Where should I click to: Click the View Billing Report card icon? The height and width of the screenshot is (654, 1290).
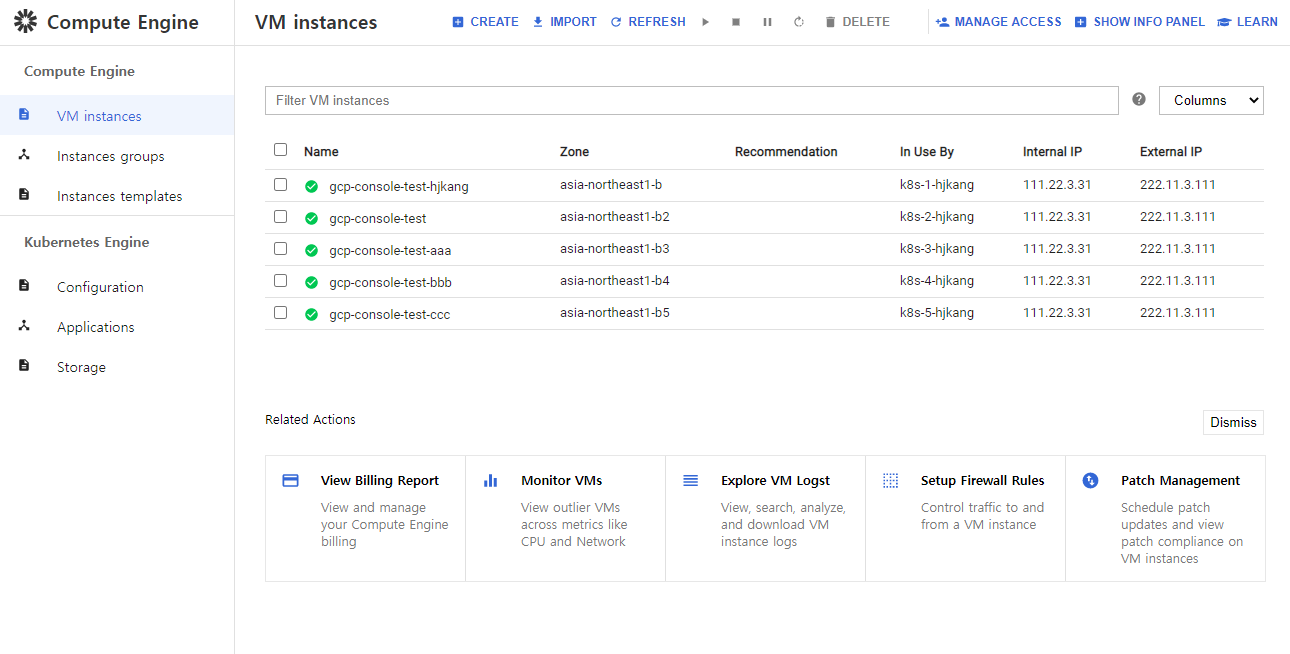[291, 480]
